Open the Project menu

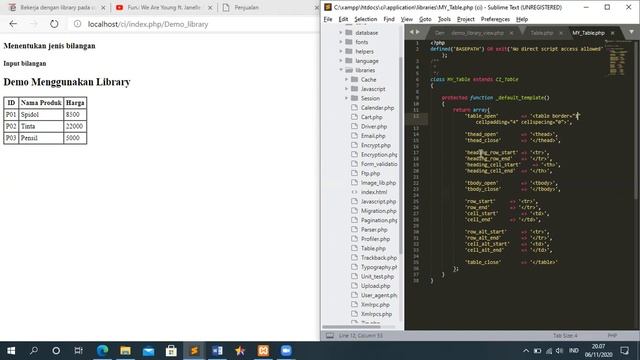click(465, 19)
